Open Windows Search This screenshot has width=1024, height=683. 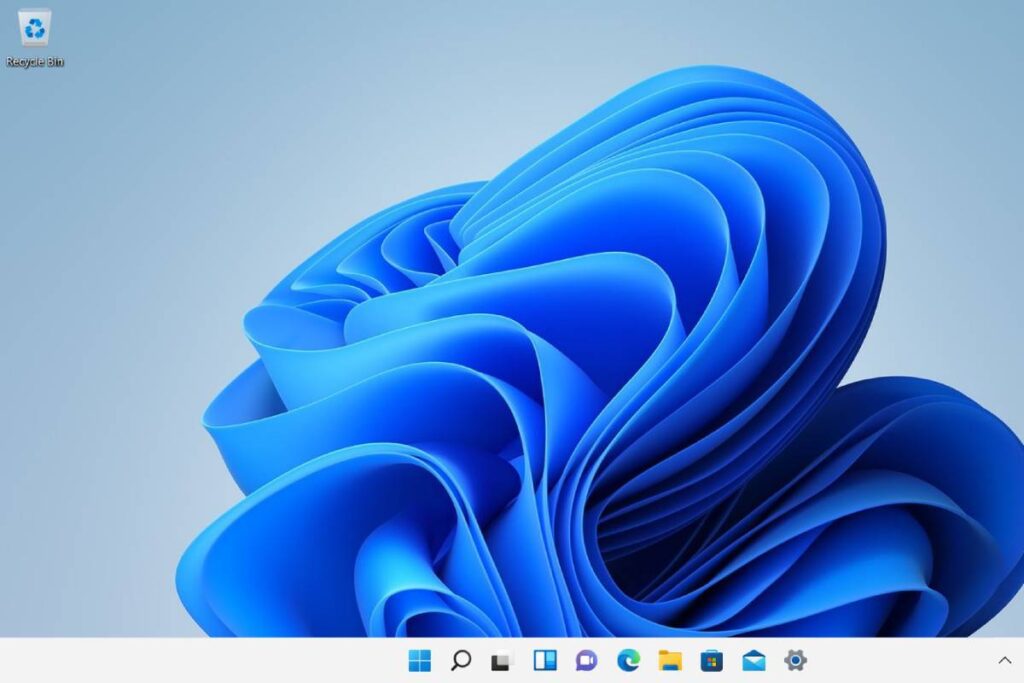(x=461, y=660)
